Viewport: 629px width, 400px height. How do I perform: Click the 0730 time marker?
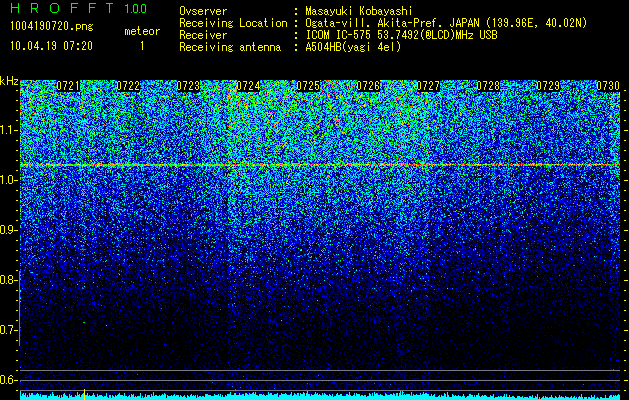click(x=608, y=86)
